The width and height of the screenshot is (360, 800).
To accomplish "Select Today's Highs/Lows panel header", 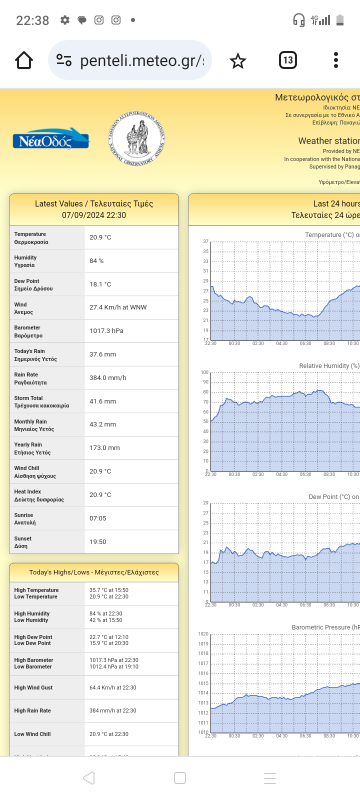I will coord(94,572).
